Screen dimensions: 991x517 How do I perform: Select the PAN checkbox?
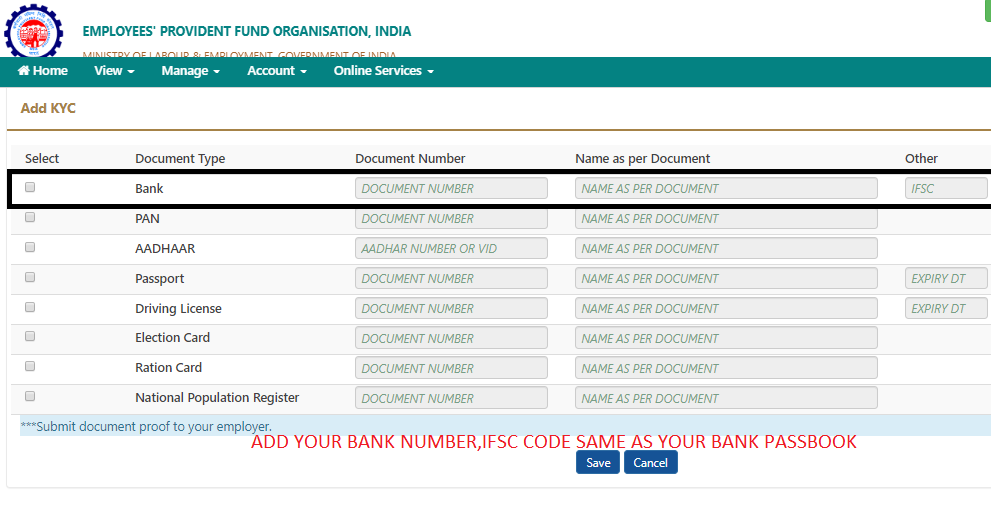click(30, 217)
